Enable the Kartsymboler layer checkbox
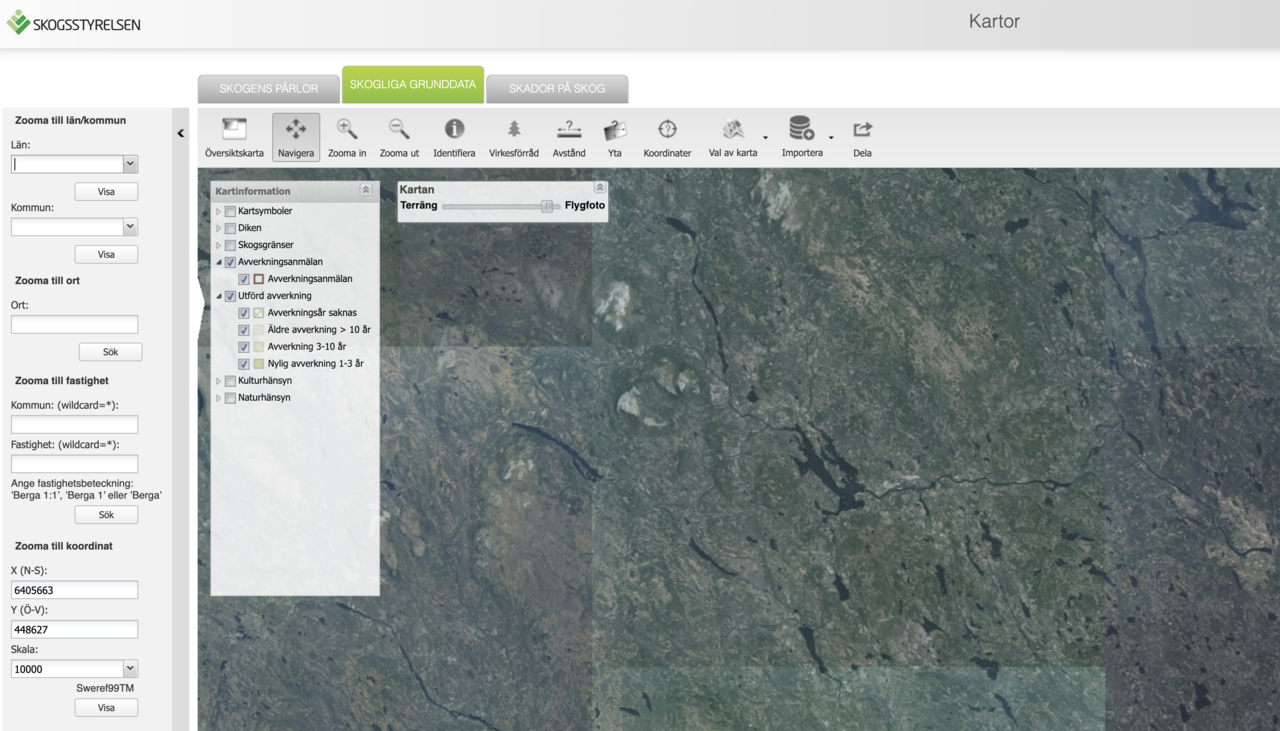 point(231,211)
